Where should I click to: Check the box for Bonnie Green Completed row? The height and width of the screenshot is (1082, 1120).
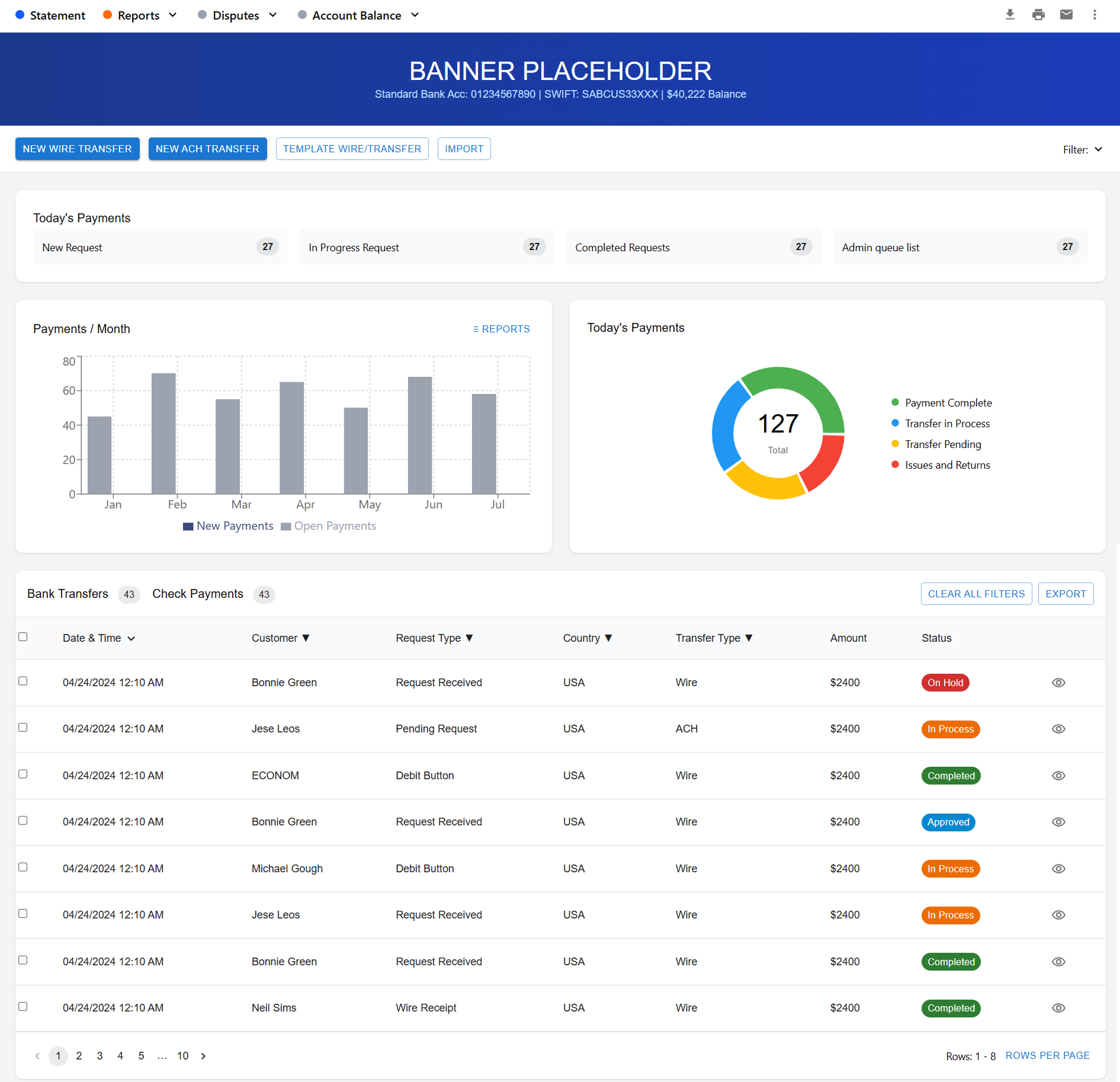23,960
